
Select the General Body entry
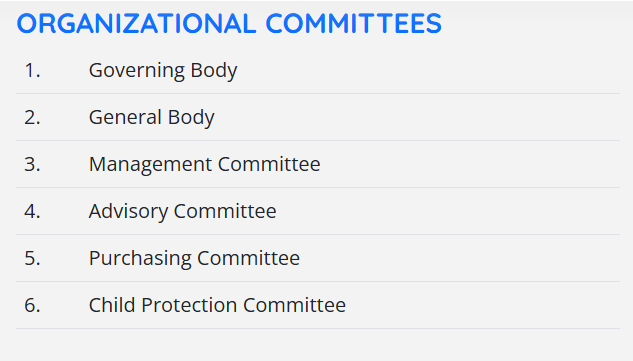point(151,118)
